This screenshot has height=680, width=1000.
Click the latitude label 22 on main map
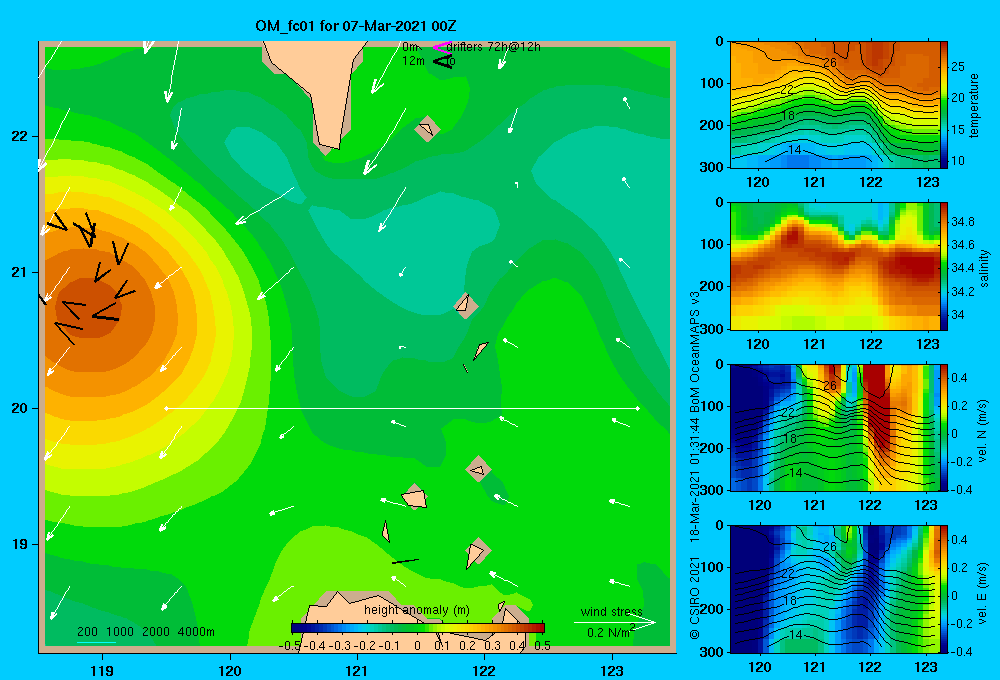point(20,136)
